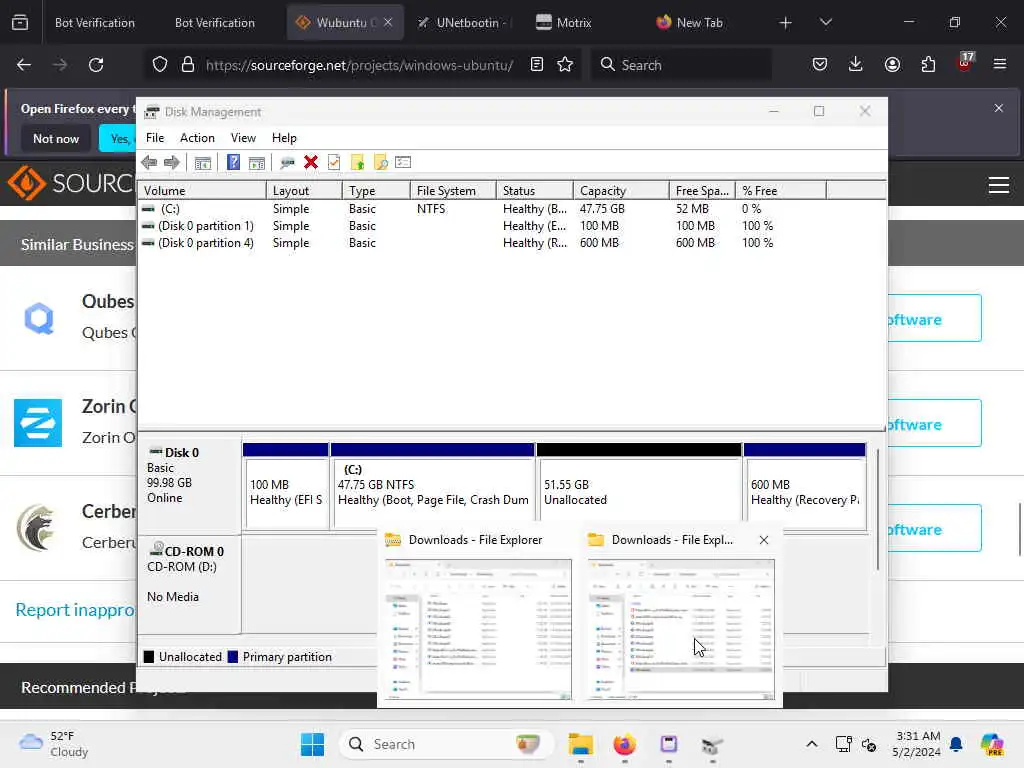Click the folder with green arrow icon
This screenshot has width=1024, height=768.
pos(357,163)
